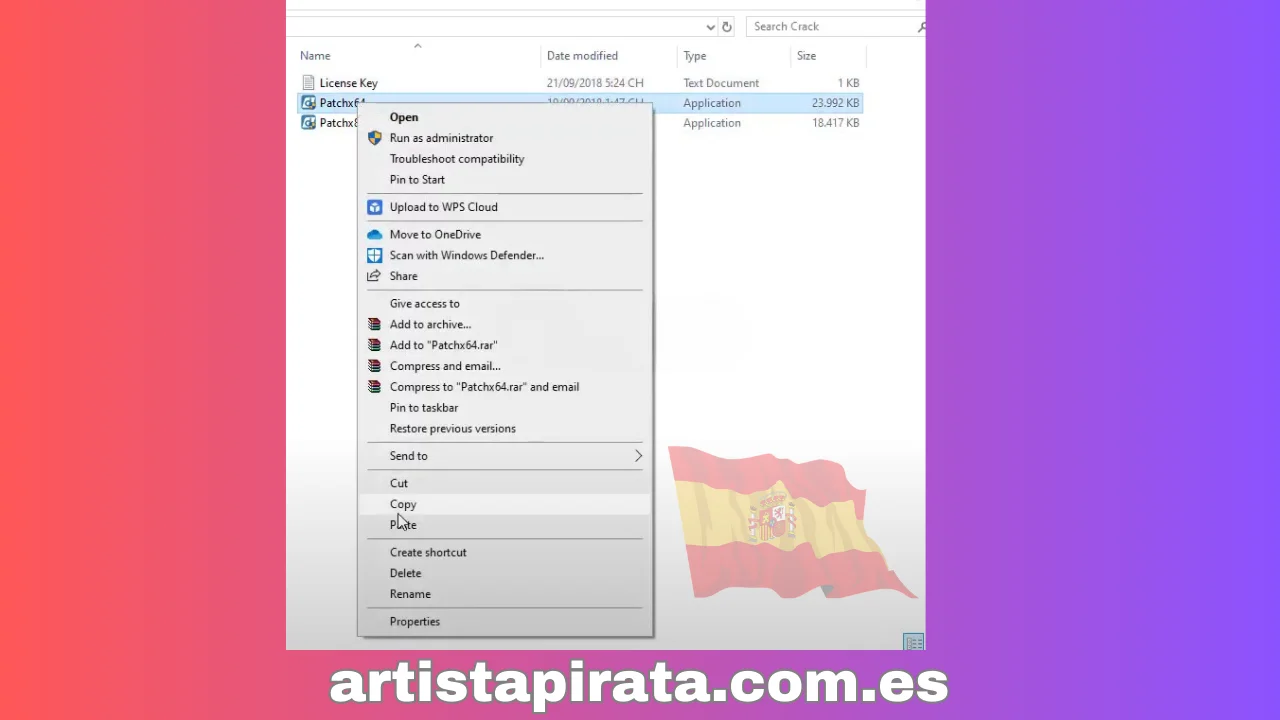Viewport: 1280px width, 720px height.
Task: Click the 23.992 KB size cell
Action: tap(836, 103)
